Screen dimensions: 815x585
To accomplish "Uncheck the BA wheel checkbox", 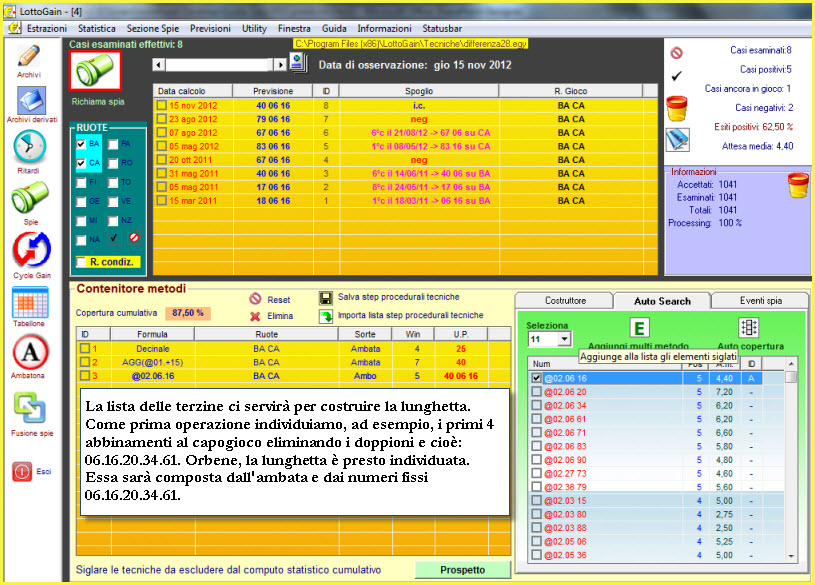I will (x=81, y=144).
